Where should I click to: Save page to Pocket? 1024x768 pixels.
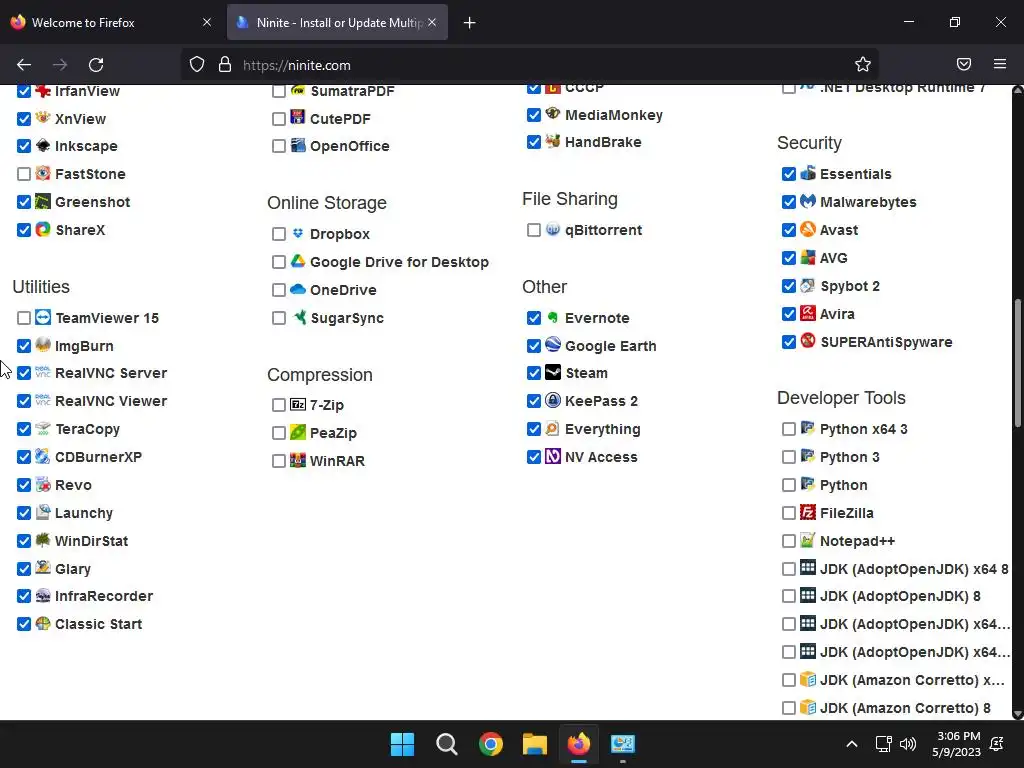(x=964, y=64)
